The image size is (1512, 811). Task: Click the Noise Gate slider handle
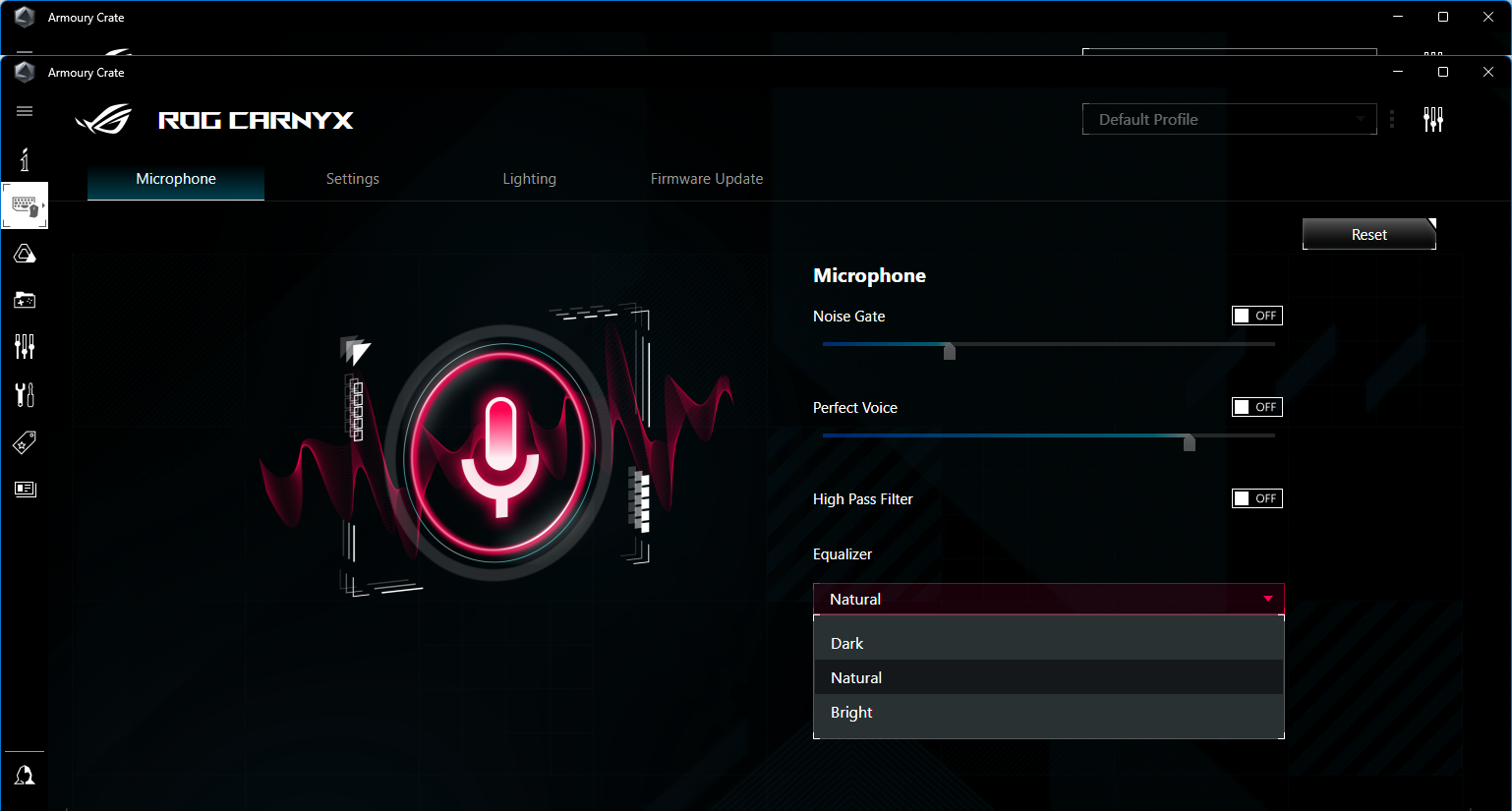click(x=950, y=351)
